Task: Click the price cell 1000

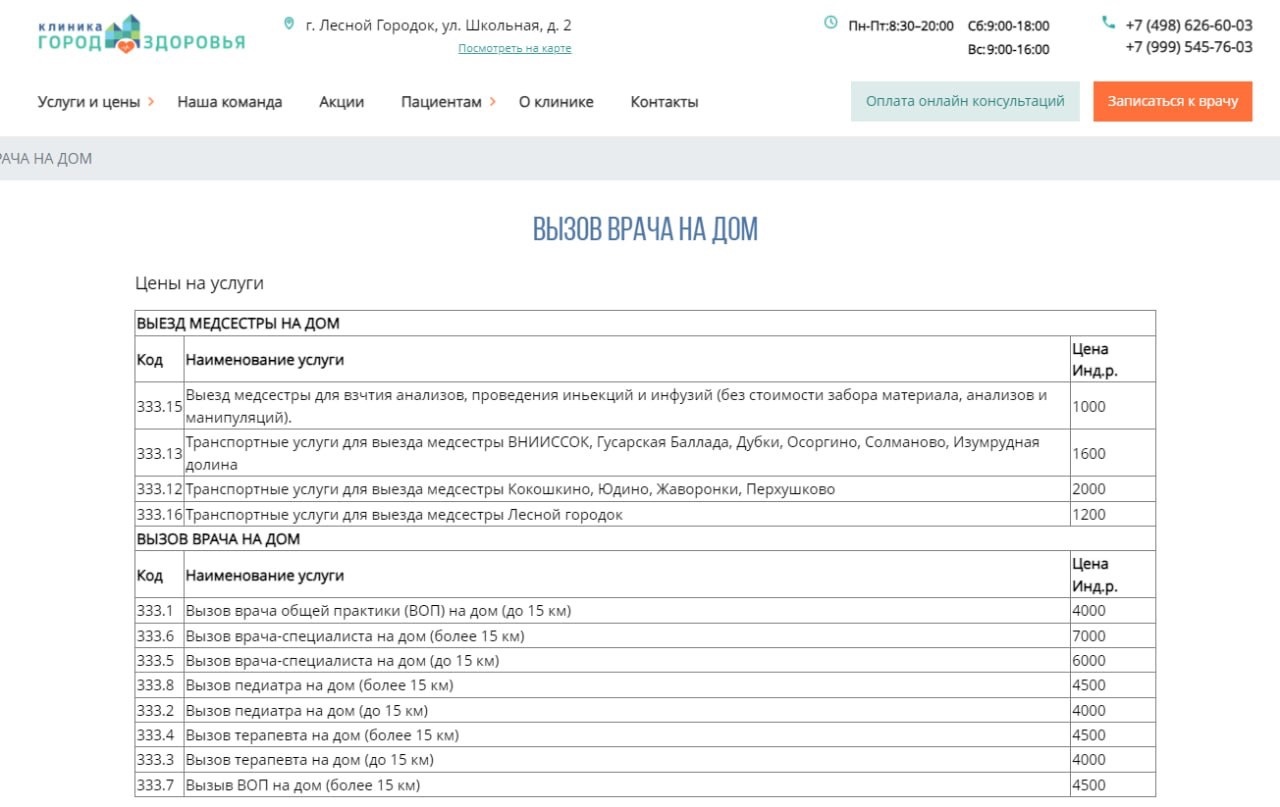Action: tap(1113, 406)
